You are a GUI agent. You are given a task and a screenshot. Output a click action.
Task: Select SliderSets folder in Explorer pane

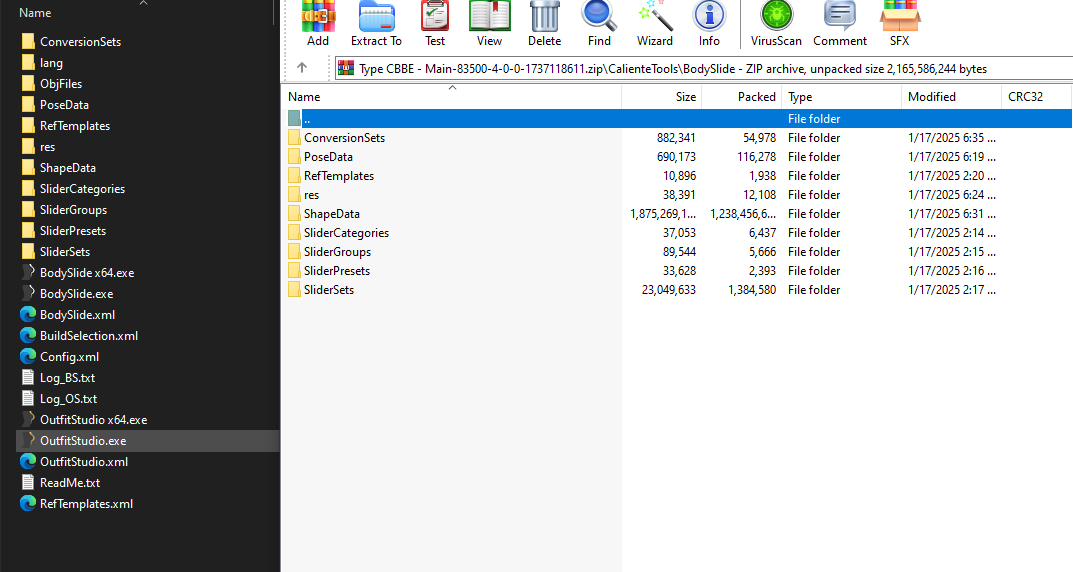tap(65, 252)
